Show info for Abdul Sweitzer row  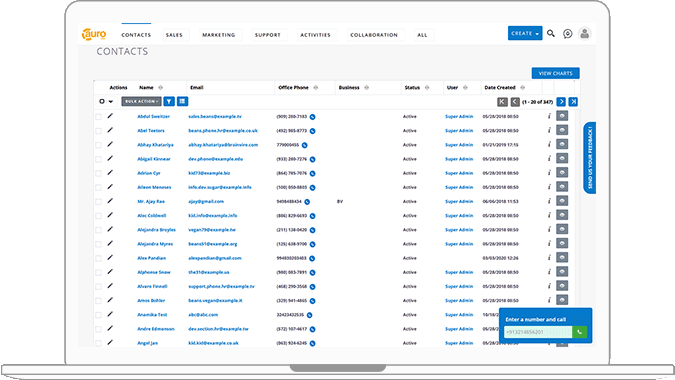[x=549, y=116]
